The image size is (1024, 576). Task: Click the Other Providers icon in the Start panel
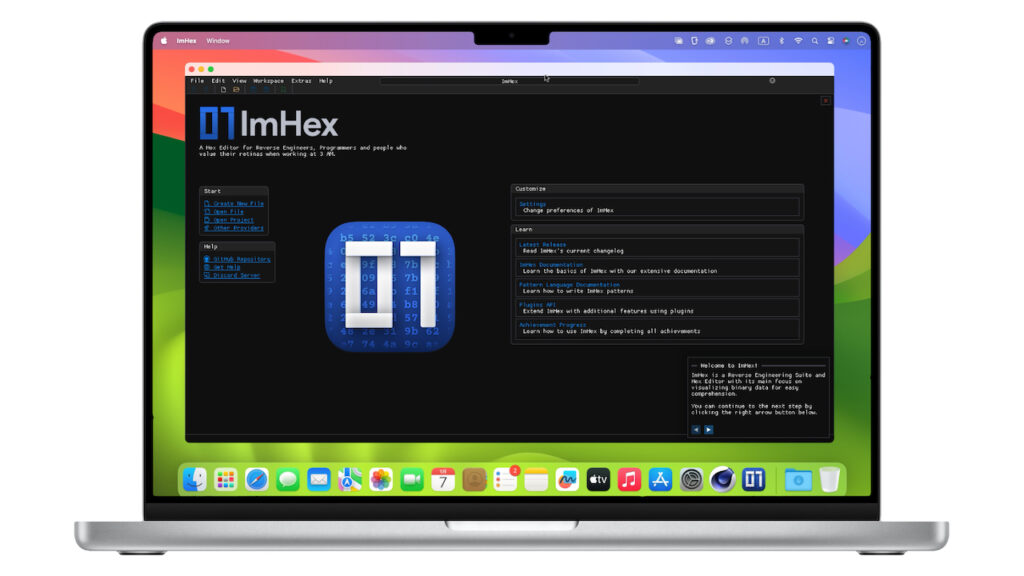[206, 227]
